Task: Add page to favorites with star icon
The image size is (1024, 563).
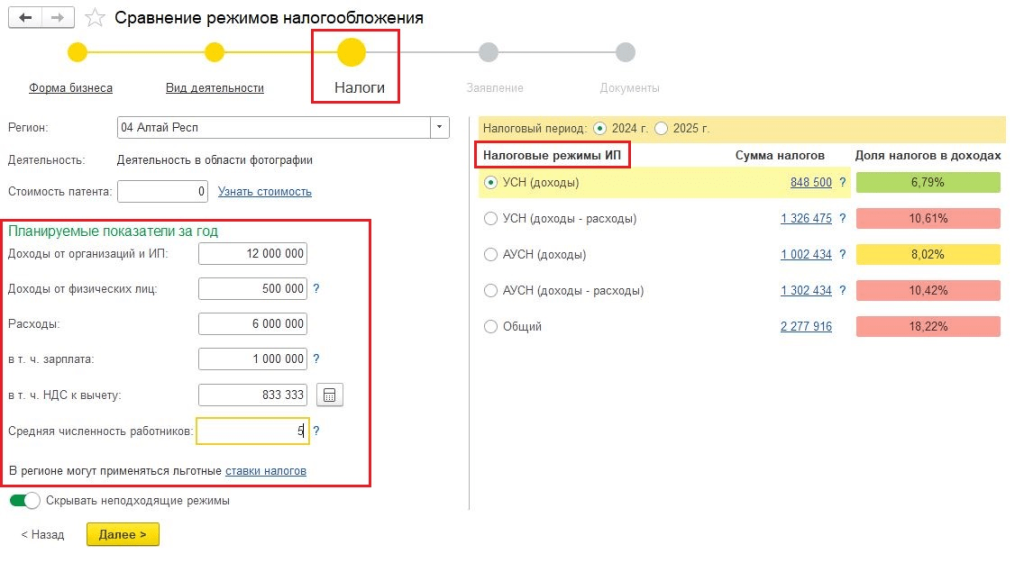Action: 95,19
